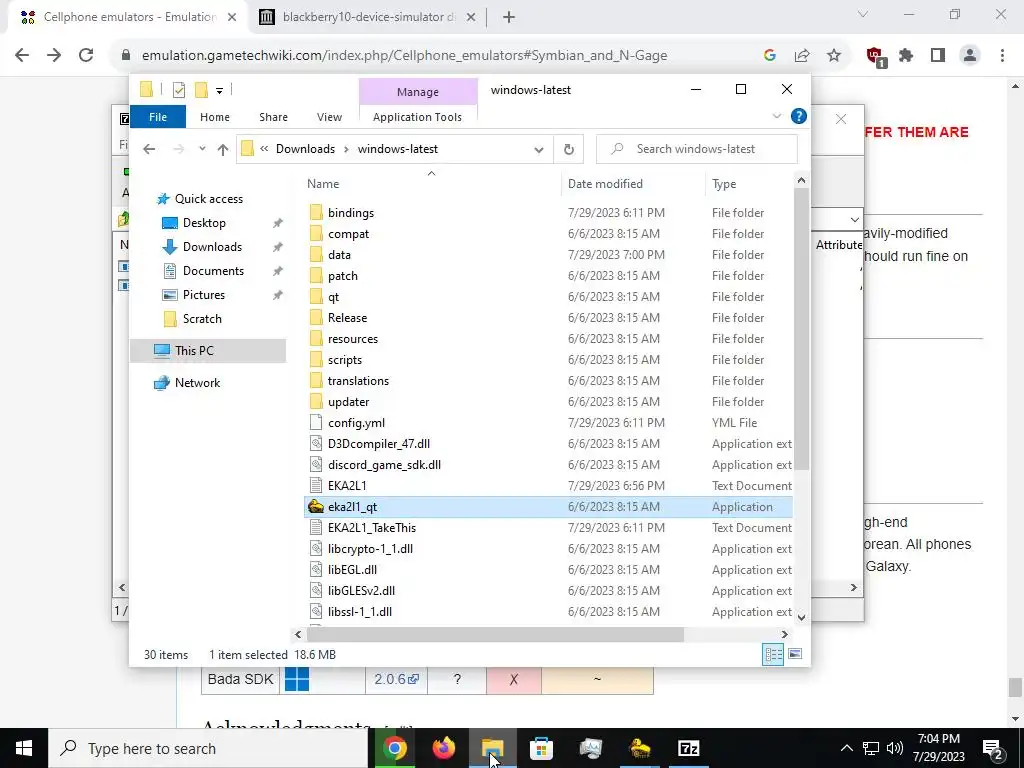Click the horizontal scrollbar in file list
Image resolution: width=1024 pixels, height=768 pixels.
point(495,634)
